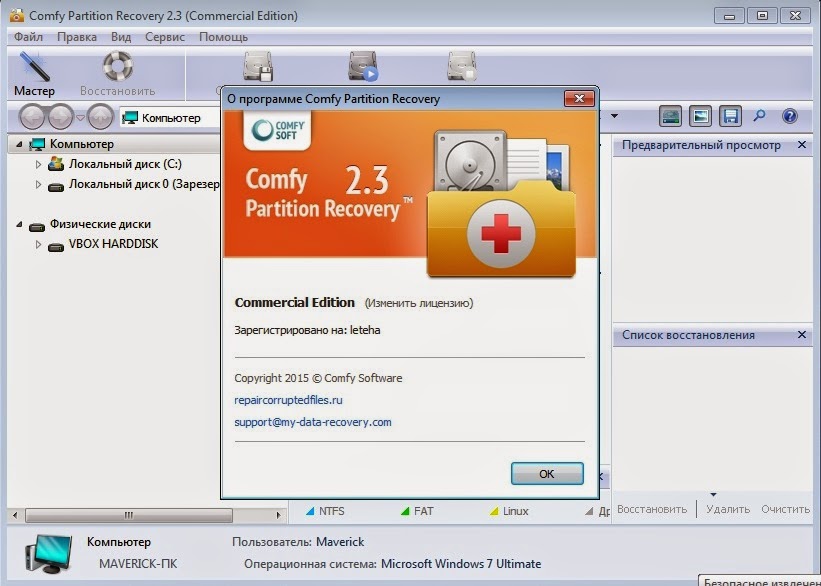Click the computer icon in status panel

click(48, 554)
